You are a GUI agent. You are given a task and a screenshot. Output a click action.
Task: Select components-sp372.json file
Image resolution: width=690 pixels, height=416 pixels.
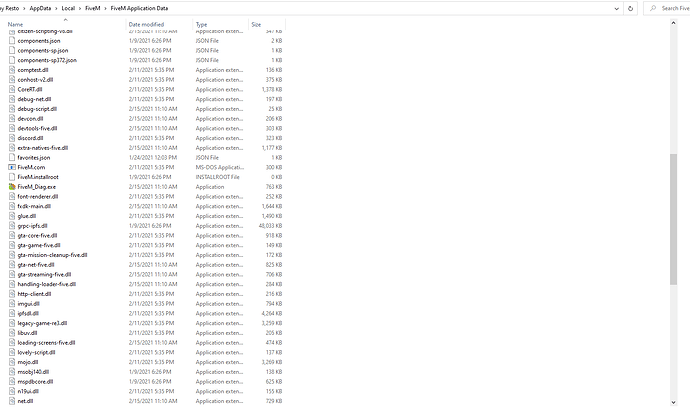(x=47, y=60)
